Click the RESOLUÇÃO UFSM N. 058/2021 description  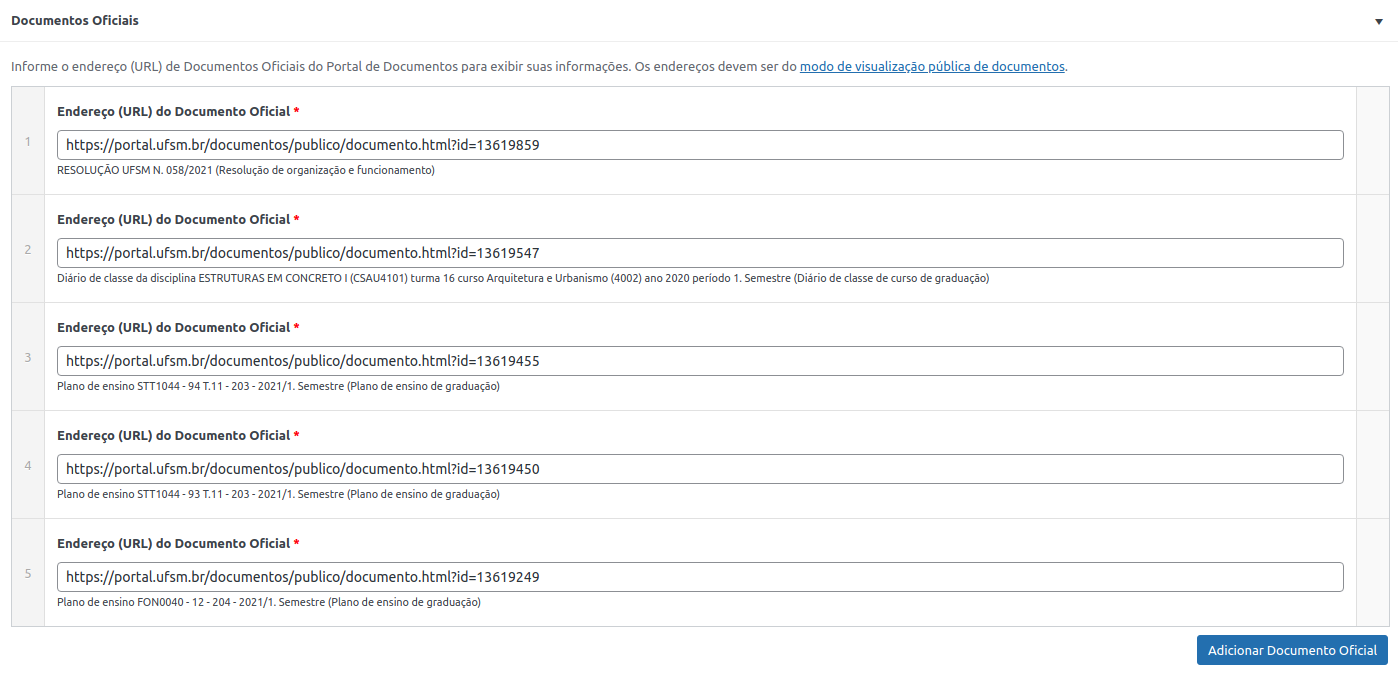click(246, 171)
